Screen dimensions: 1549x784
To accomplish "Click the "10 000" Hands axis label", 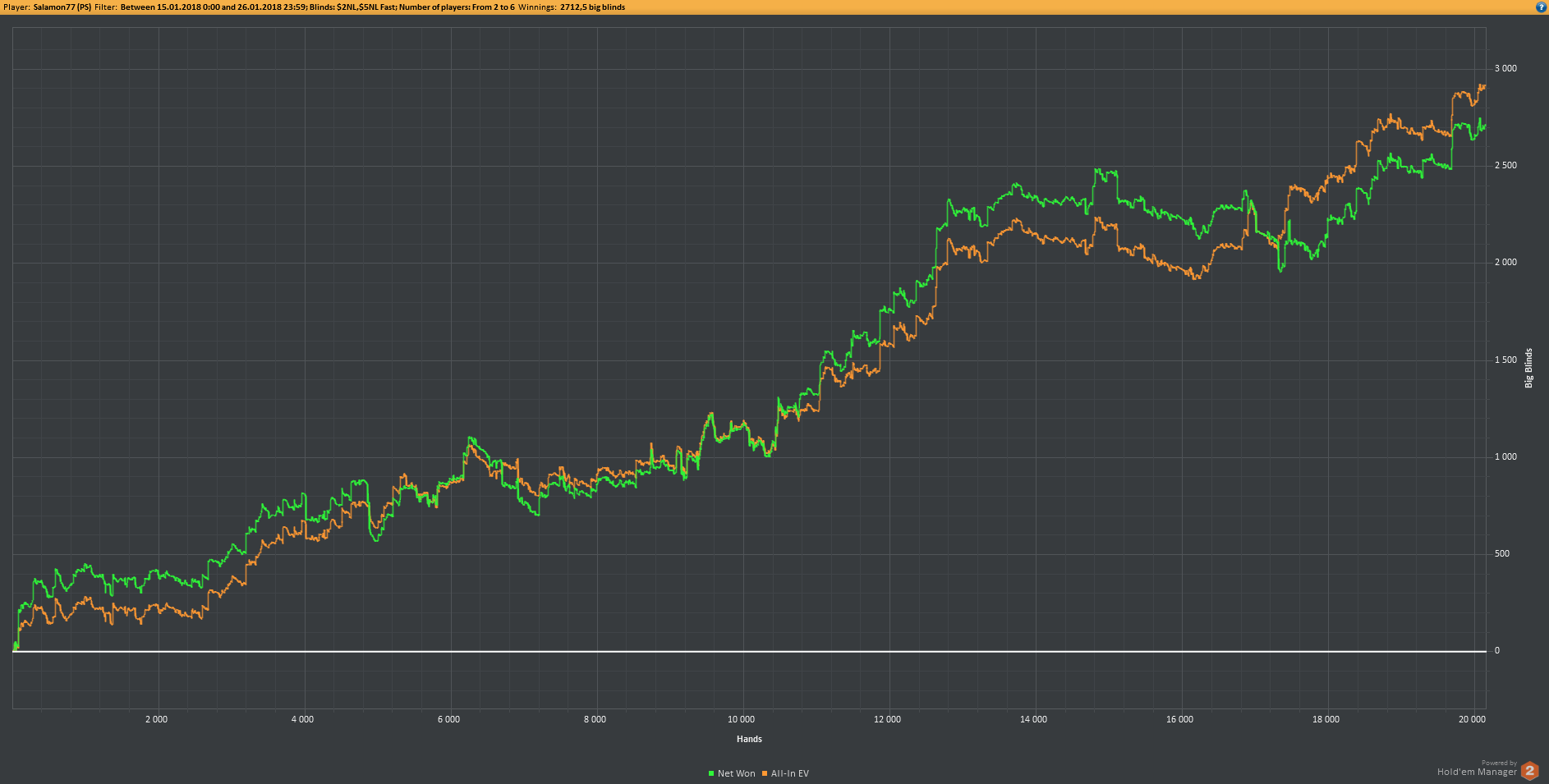I will (741, 719).
